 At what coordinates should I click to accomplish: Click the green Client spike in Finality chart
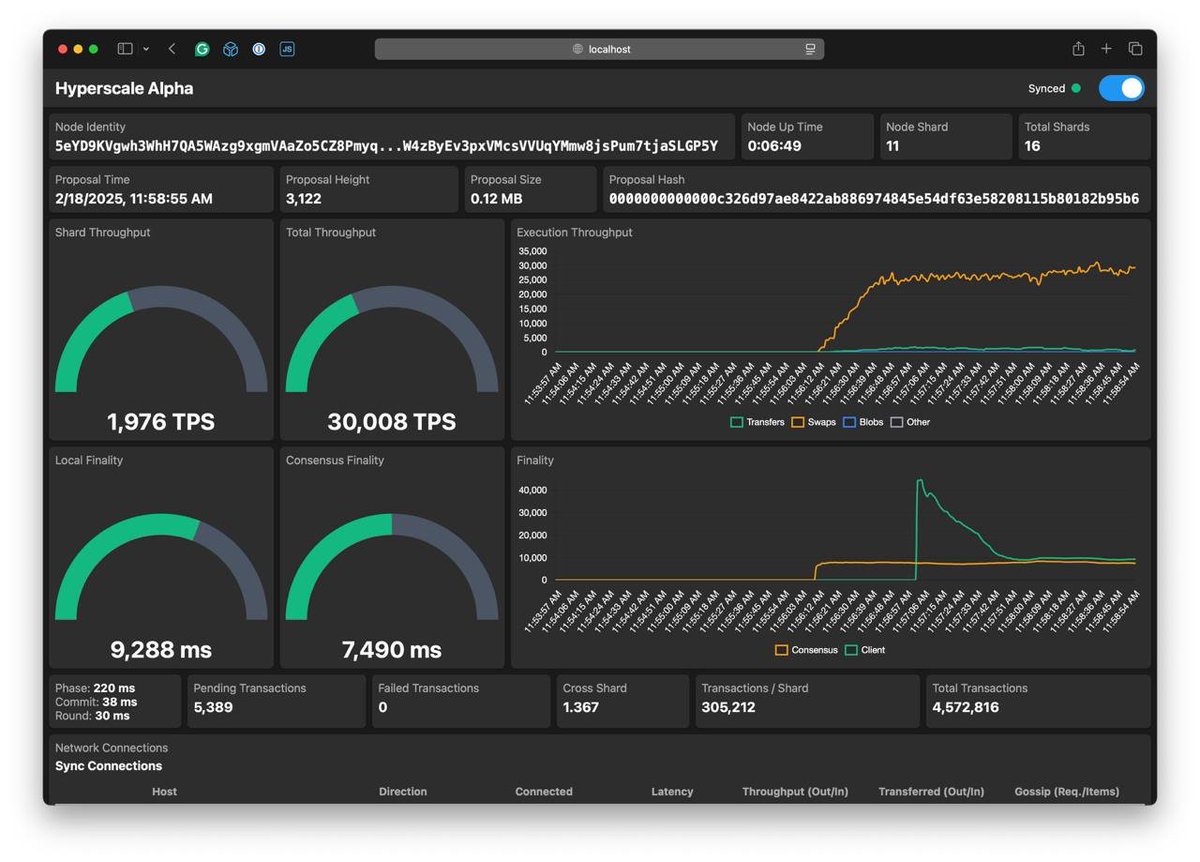tap(920, 483)
